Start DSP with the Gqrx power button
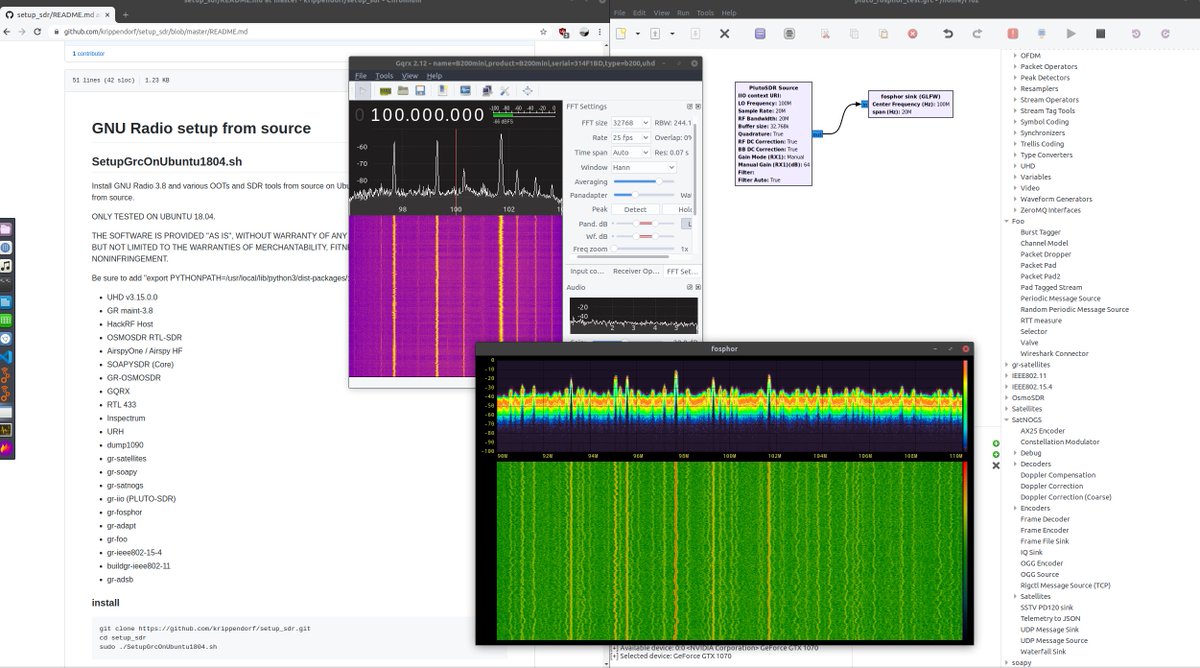Screen dimensions: 1200x668 pos(363,90)
